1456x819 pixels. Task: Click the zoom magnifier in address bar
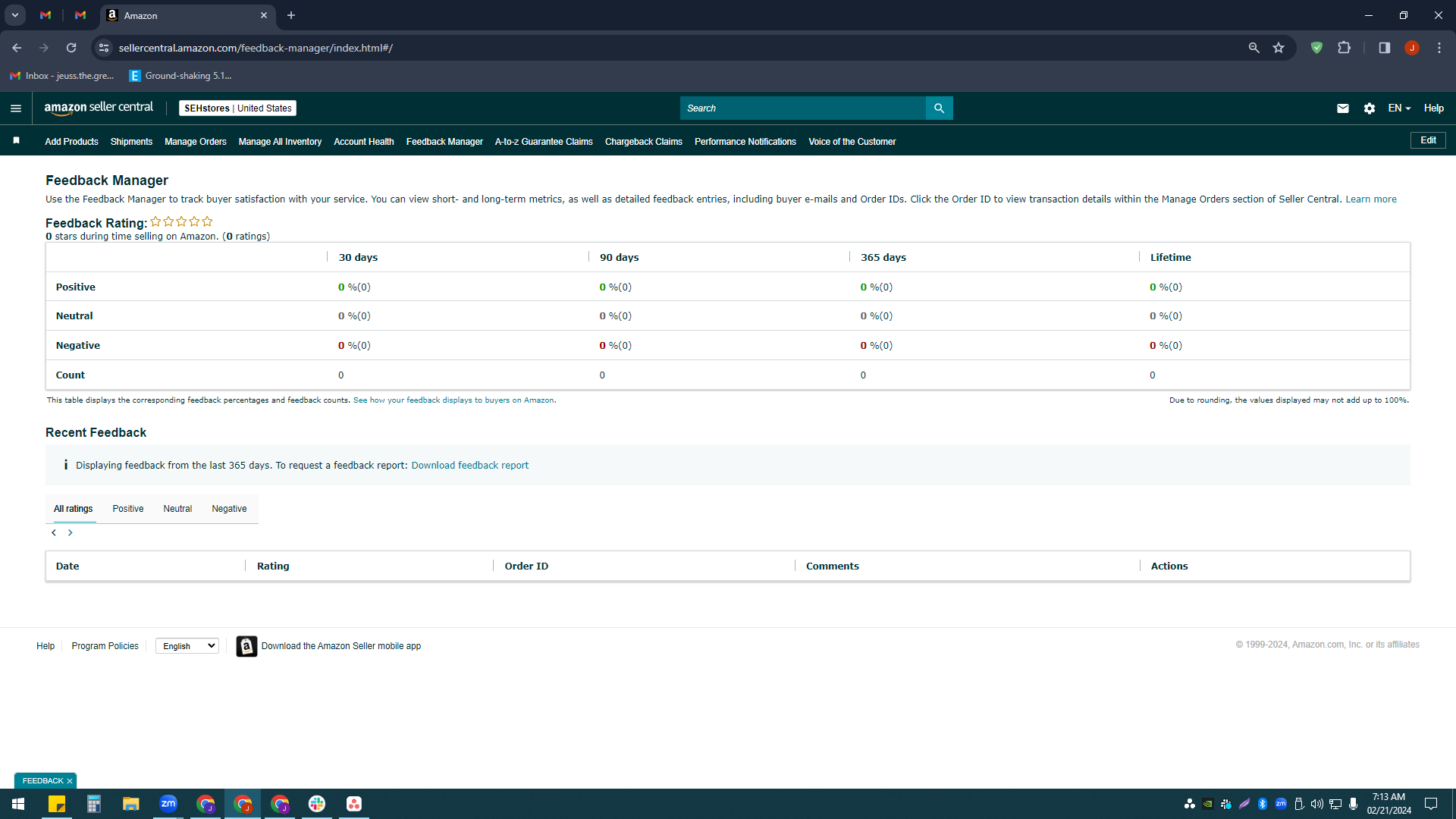(x=1254, y=48)
